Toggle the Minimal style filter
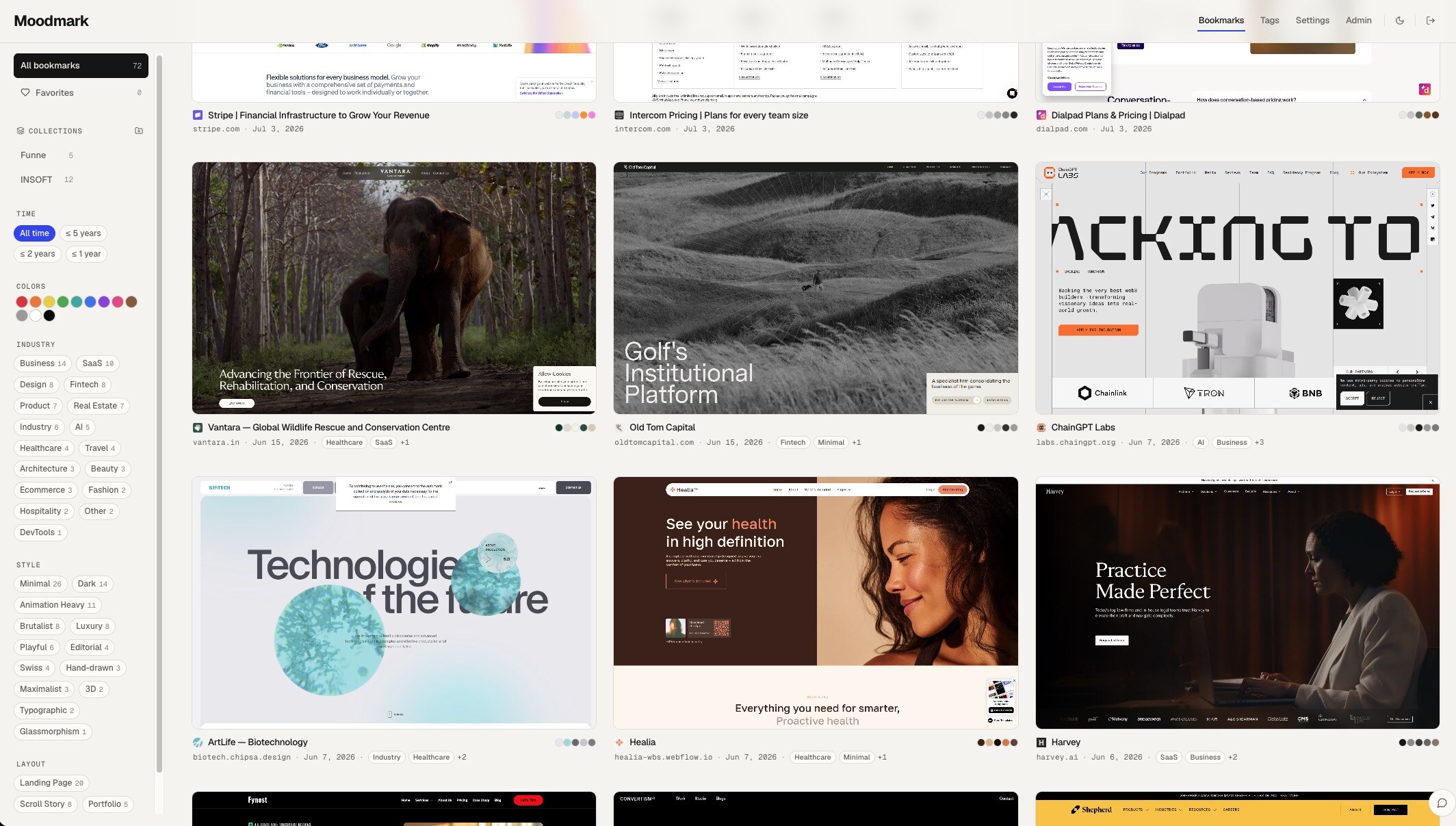This screenshot has height=826, width=1456. pyautogui.click(x=40, y=584)
